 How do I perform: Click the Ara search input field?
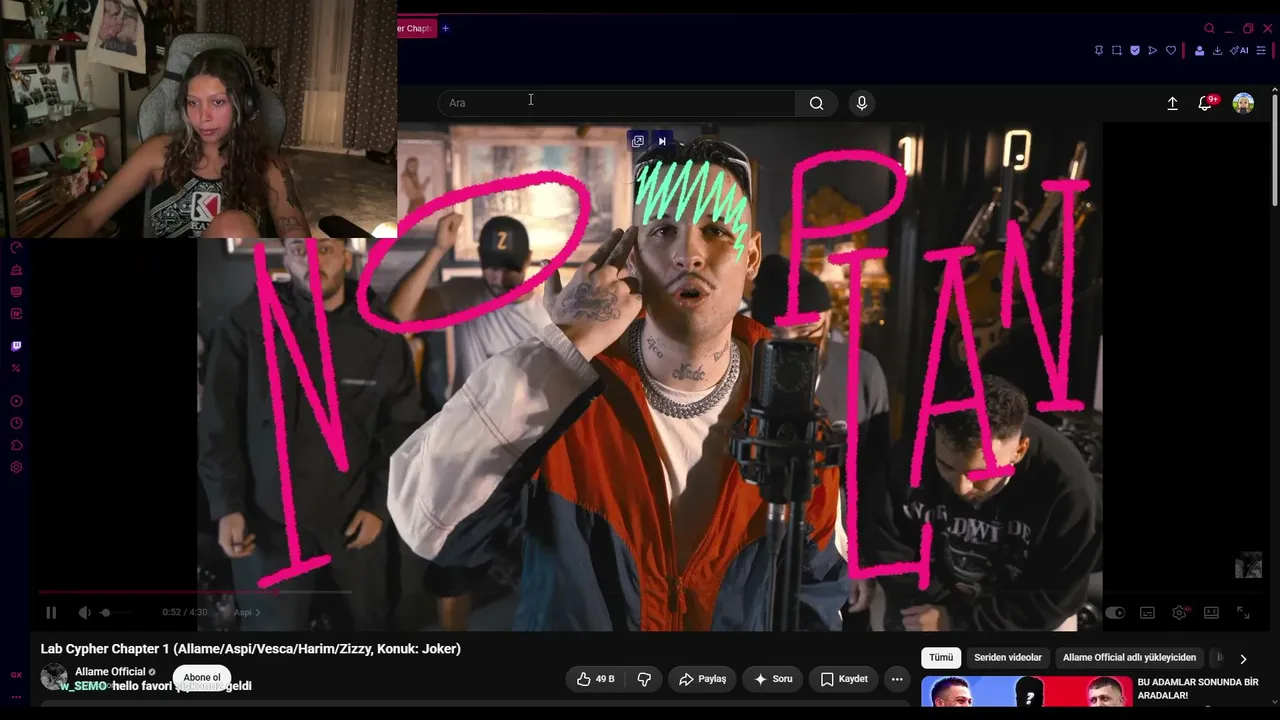pyautogui.click(x=616, y=103)
